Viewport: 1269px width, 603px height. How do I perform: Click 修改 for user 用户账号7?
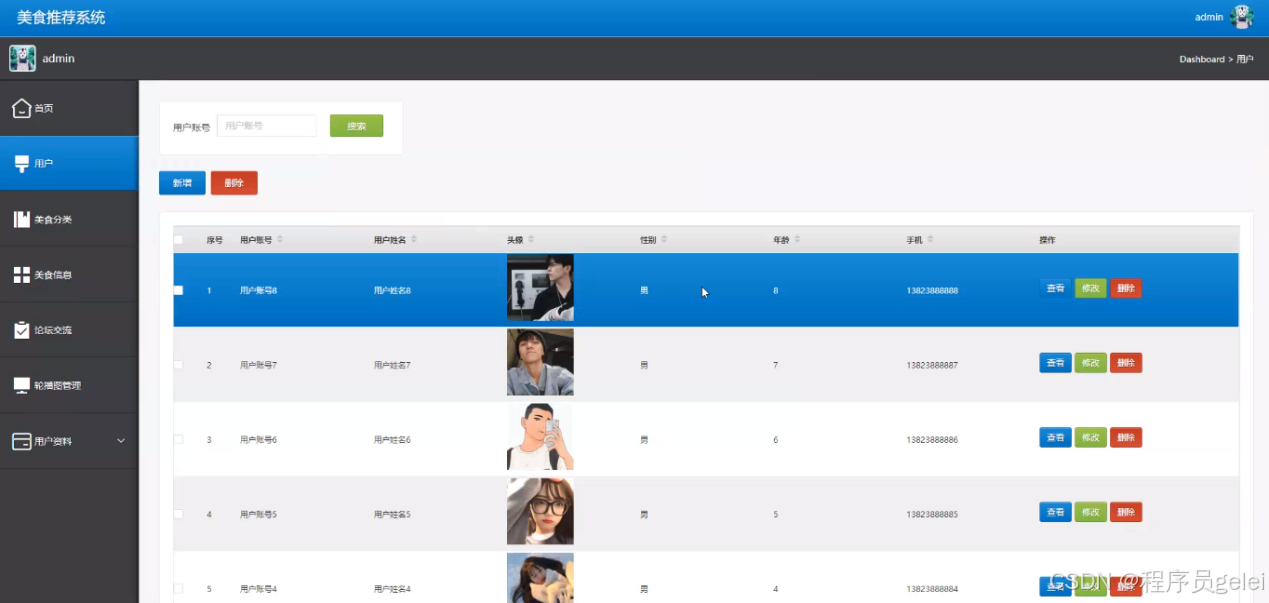point(1090,363)
